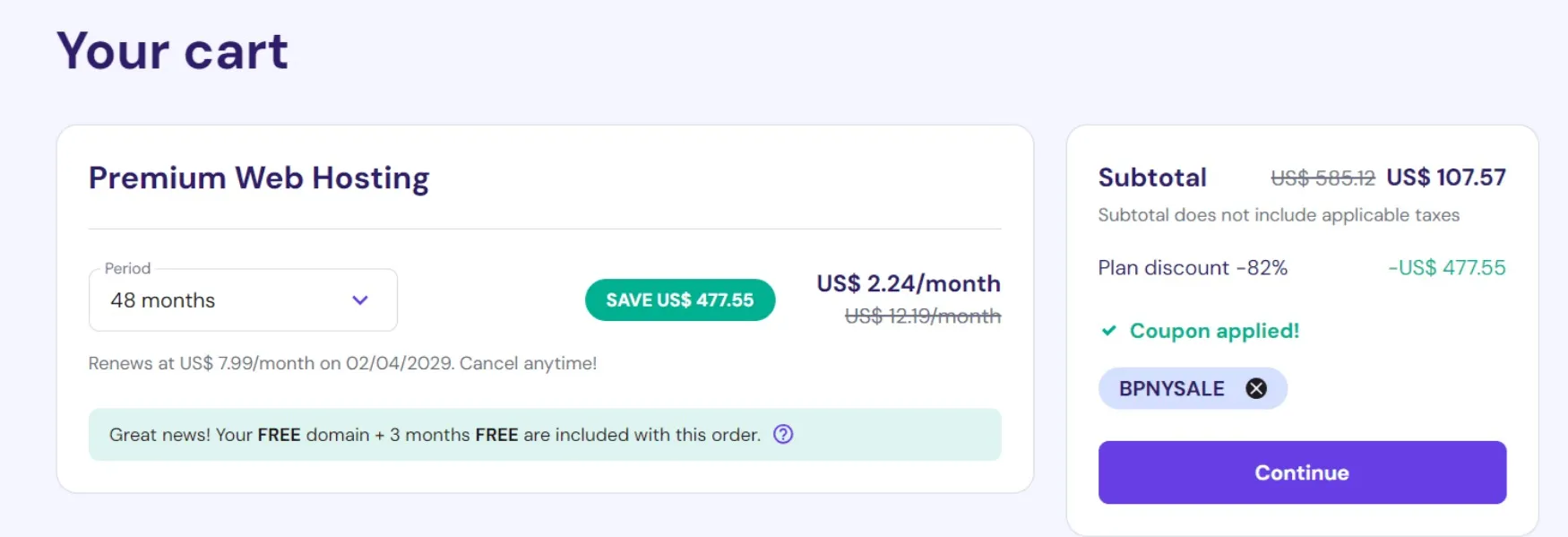The width and height of the screenshot is (1568, 537).
Task: Click the Continue button
Action: 1300,472
